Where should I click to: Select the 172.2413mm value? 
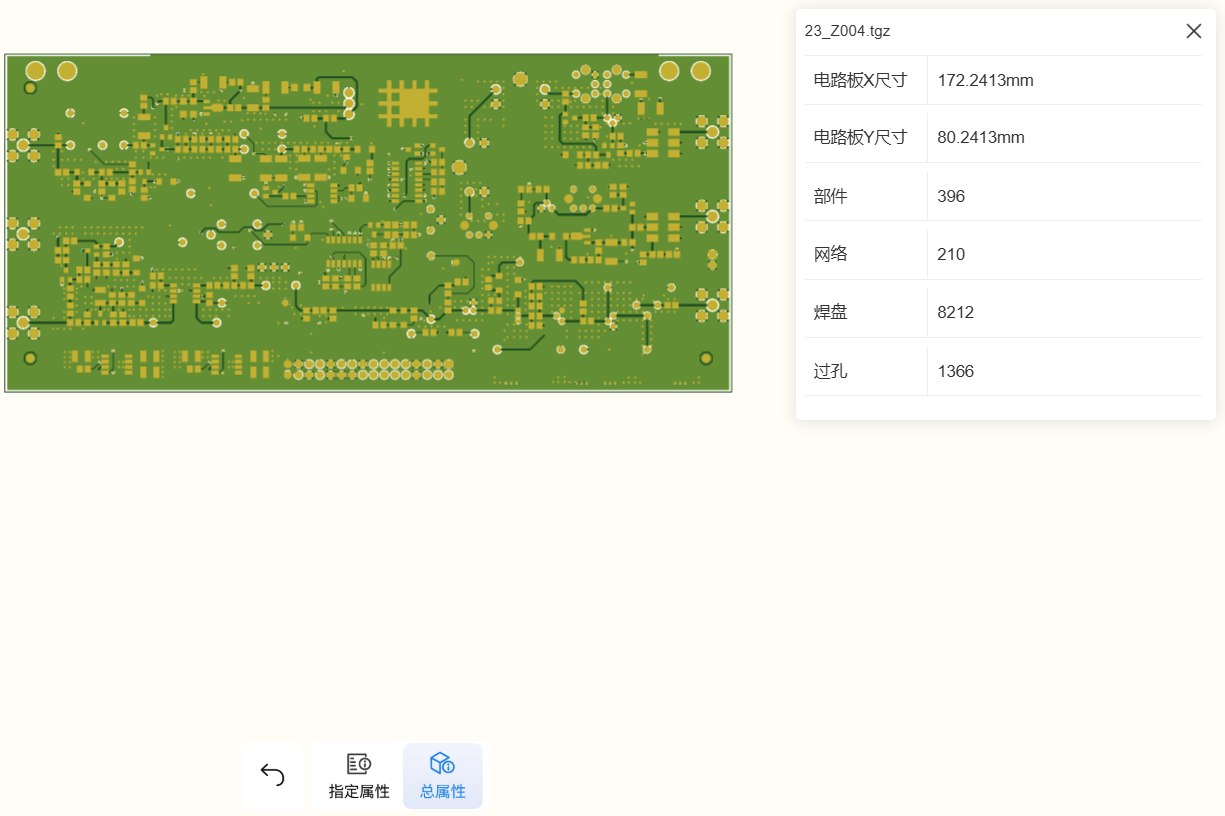(985, 80)
